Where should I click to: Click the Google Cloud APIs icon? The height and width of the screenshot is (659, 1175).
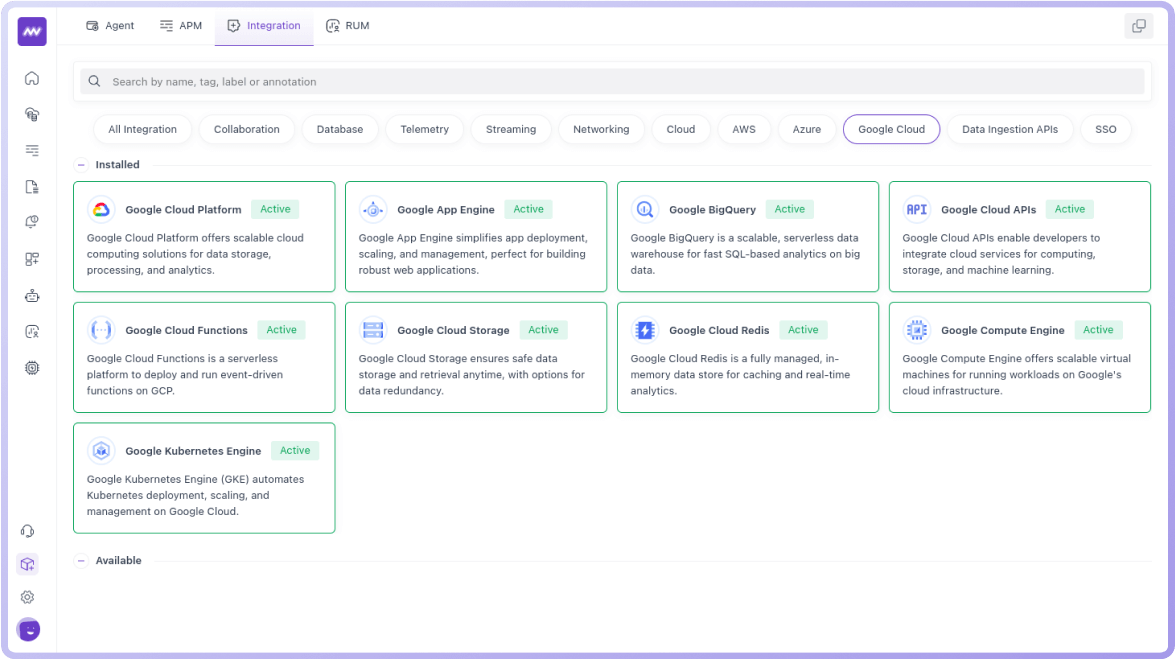(916, 210)
